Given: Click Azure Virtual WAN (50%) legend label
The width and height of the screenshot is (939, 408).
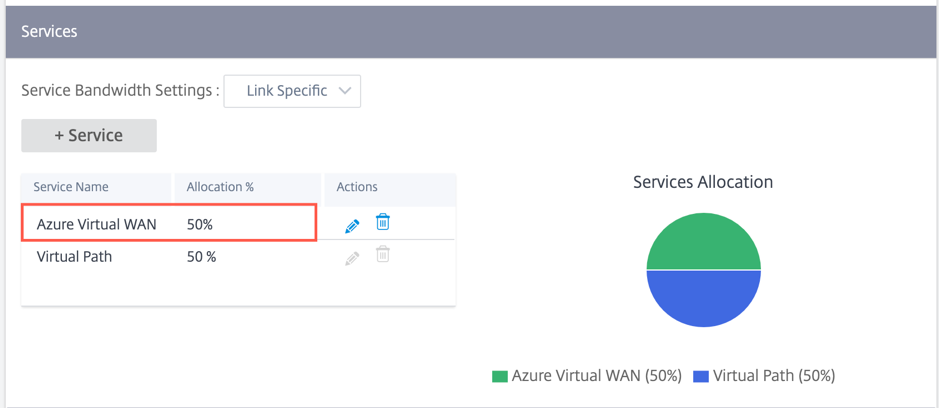Looking at the screenshot, I should (x=596, y=376).
